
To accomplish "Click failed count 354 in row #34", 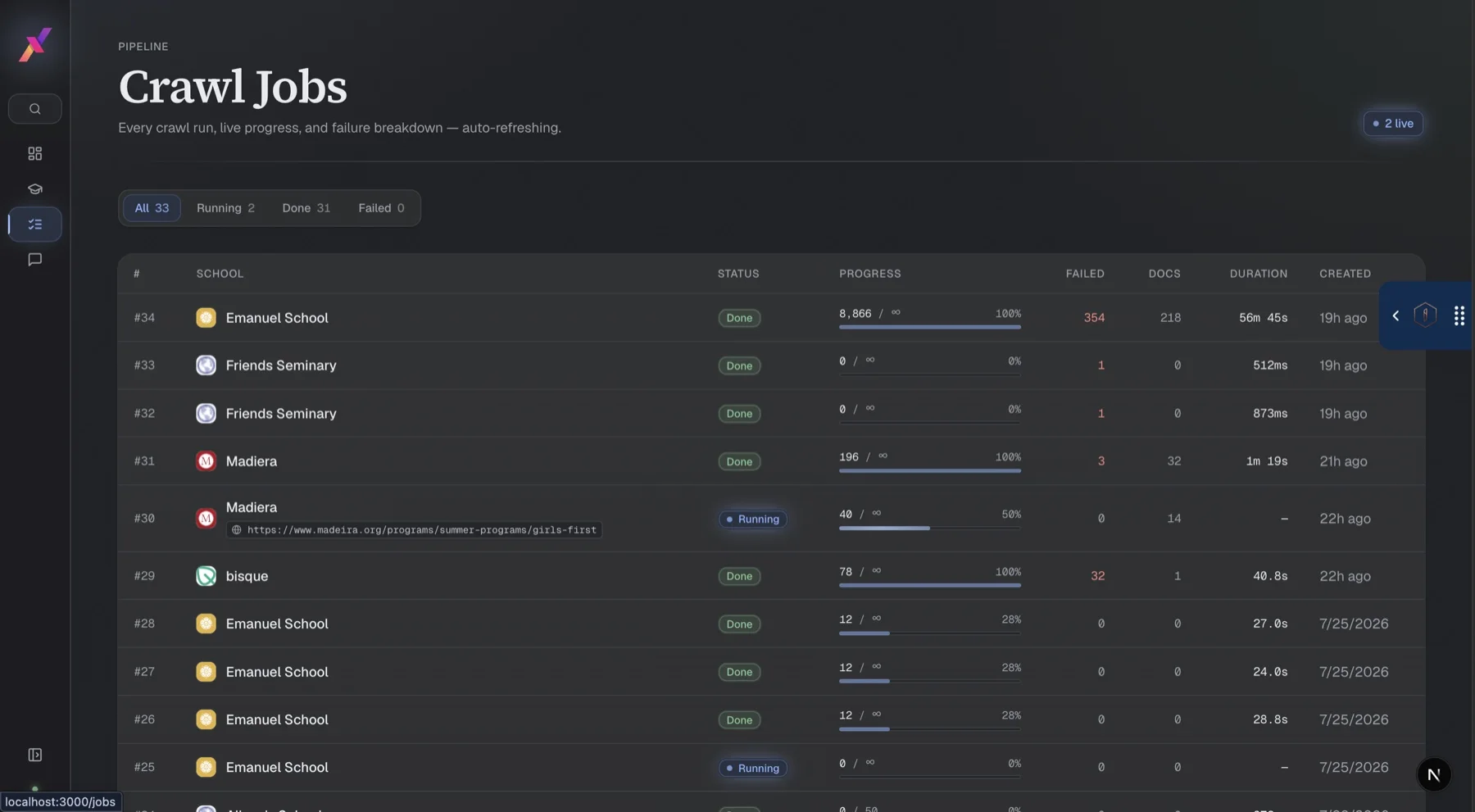I will [1094, 318].
